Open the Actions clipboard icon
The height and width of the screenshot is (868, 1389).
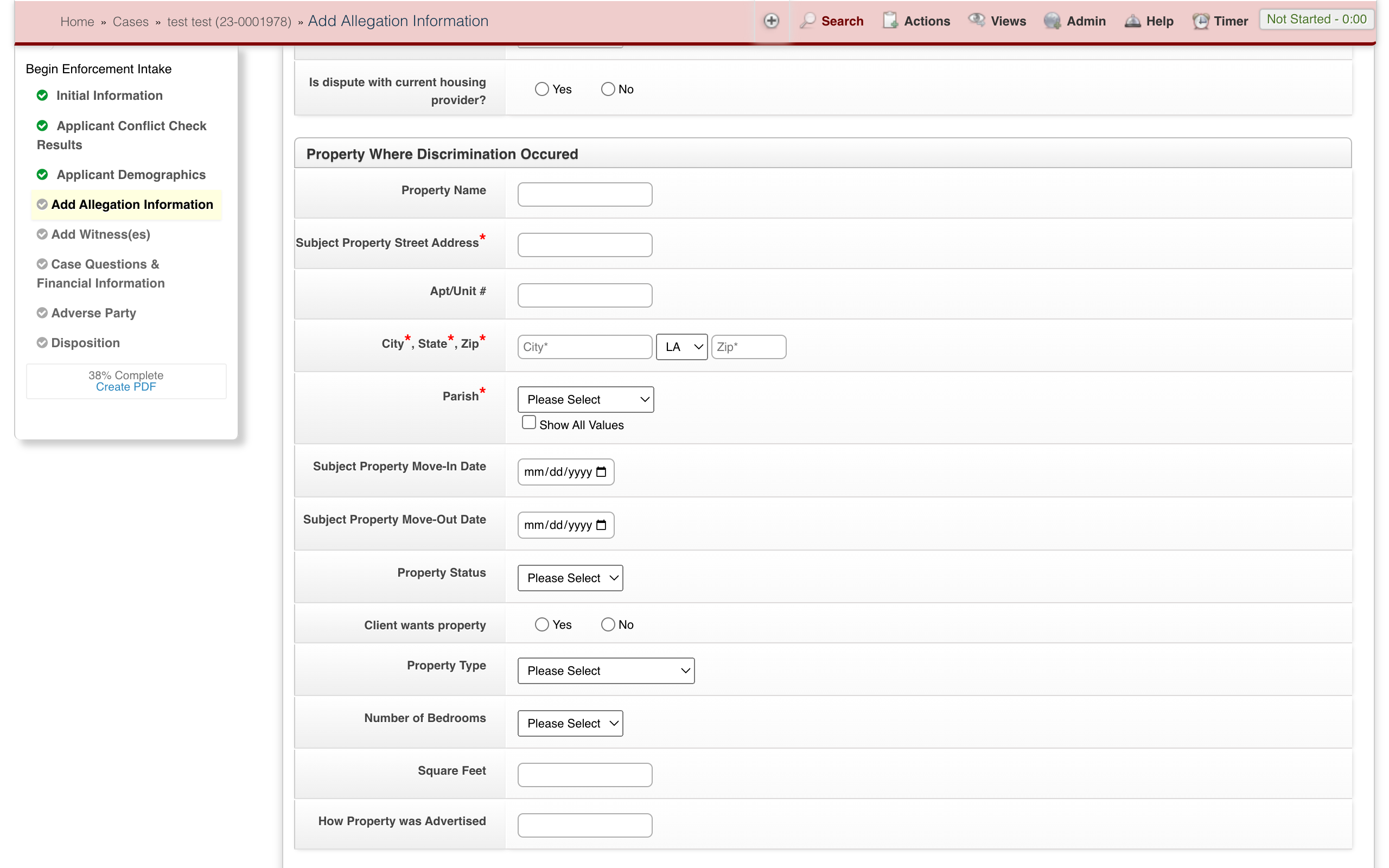[890, 20]
